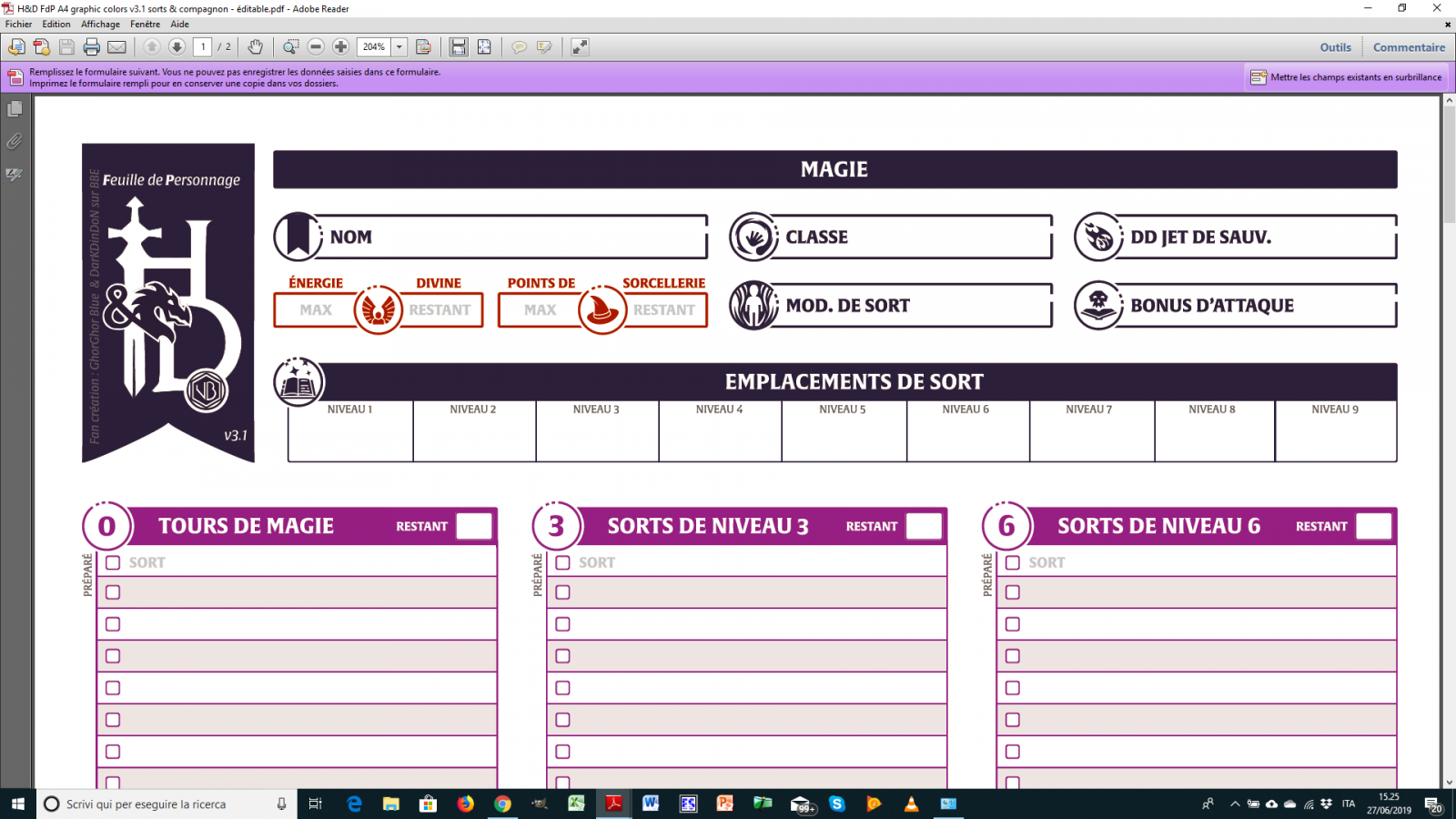Image resolution: width=1456 pixels, height=819 pixels.
Task: Open the Fenêtre menu
Action: pos(145,25)
